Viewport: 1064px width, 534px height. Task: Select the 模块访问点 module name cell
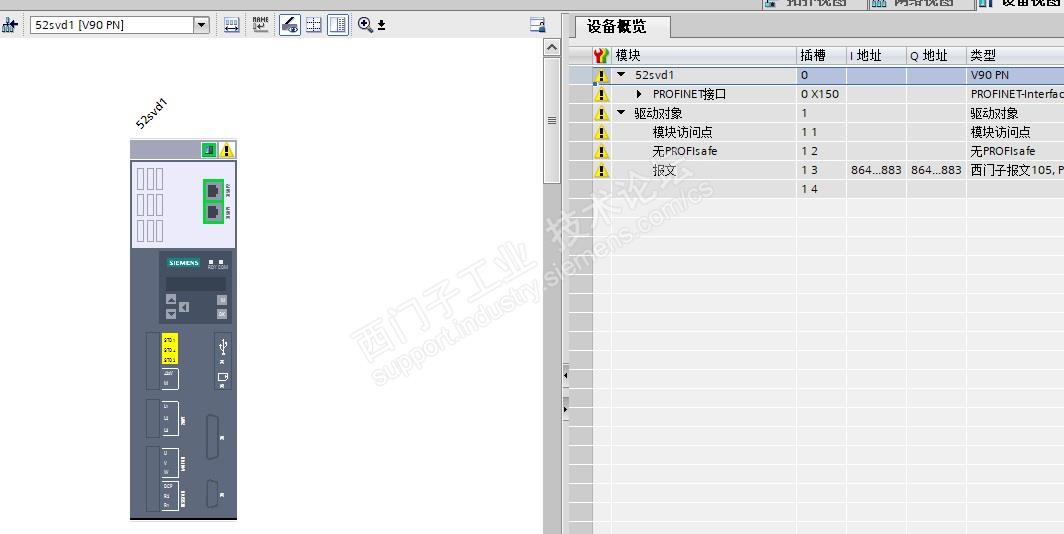tap(683, 132)
